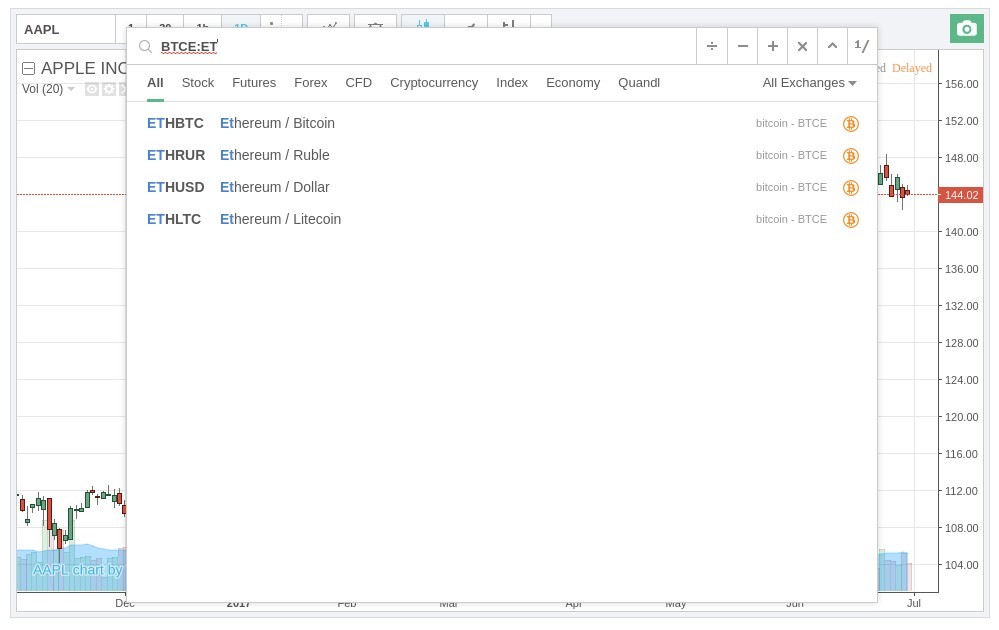Image resolution: width=999 pixels, height=630 pixels.
Task: Filter results by Cryptocurrency tab
Action: (434, 83)
